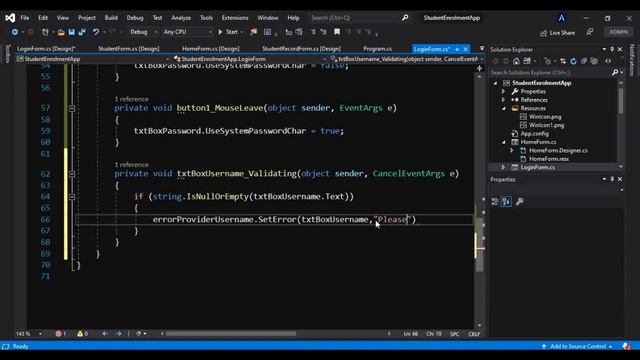
Task: Open the Build menu
Action: pyautogui.click(x=111, y=18)
